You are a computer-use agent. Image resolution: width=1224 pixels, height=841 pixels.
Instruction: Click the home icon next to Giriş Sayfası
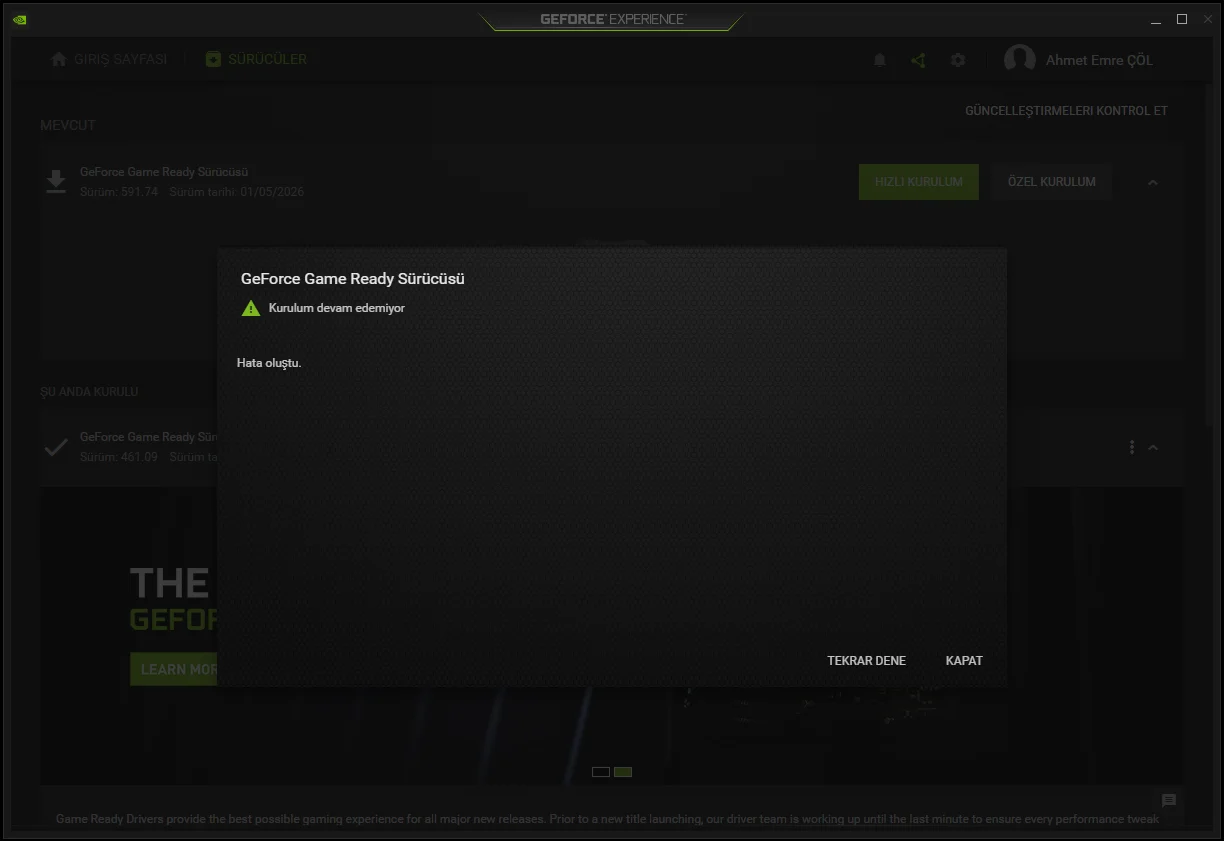(59, 59)
